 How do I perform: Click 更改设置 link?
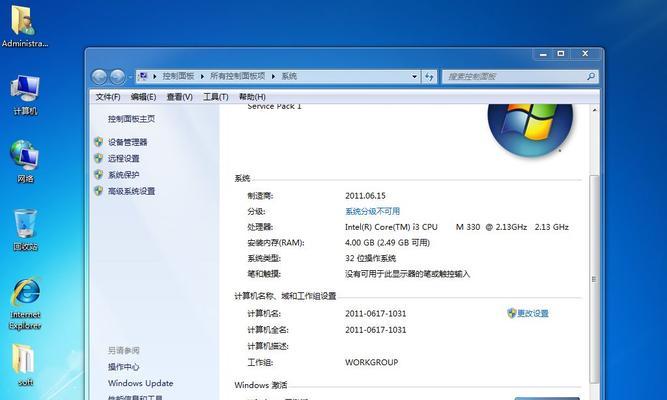pyautogui.click(x=533, y=314)
